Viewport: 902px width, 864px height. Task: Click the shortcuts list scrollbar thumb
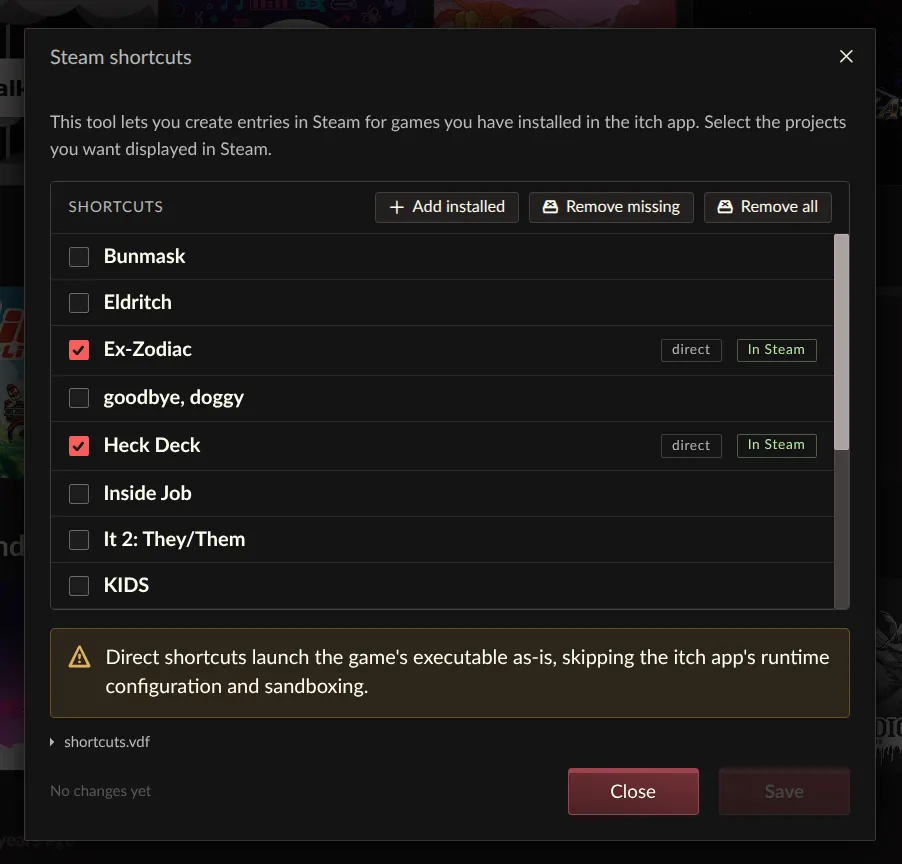pos(841,342)
